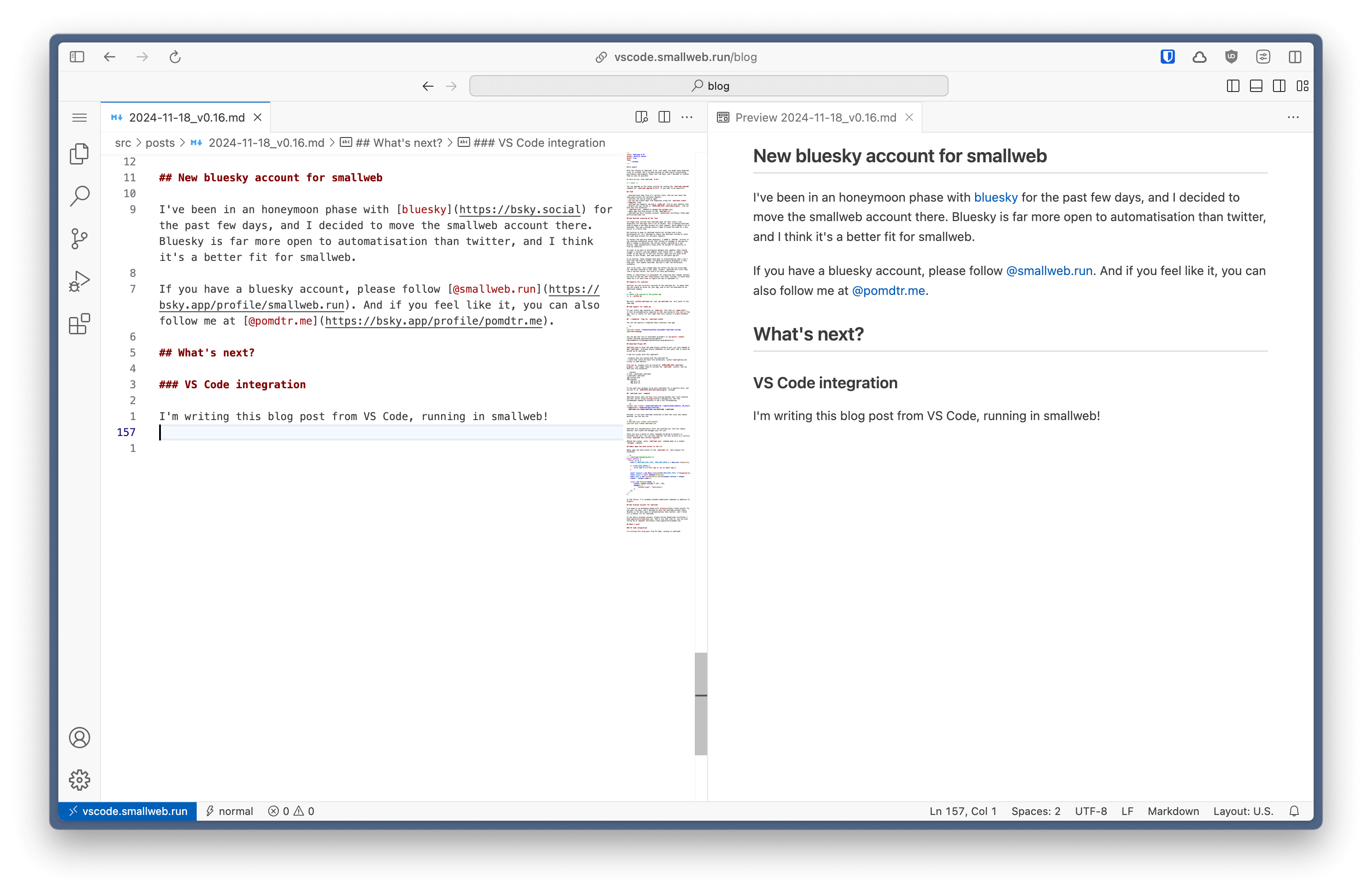1372x895 pixels.
Task: Toggle the bottom panel layout
Action: 1256,86
